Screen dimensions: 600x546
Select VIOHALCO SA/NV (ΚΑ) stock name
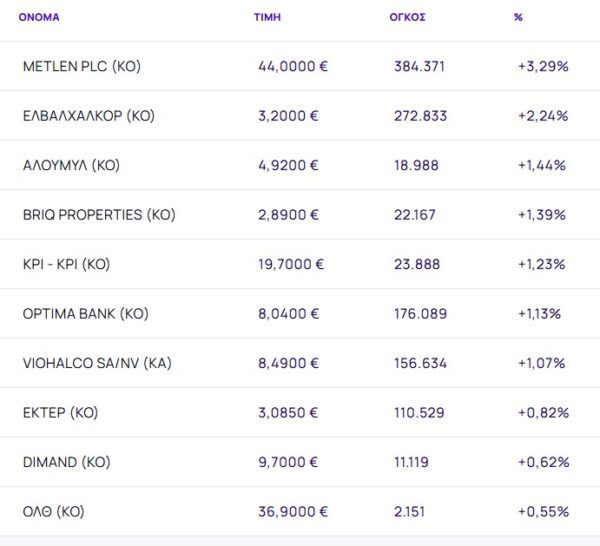[x=96, y=363]
